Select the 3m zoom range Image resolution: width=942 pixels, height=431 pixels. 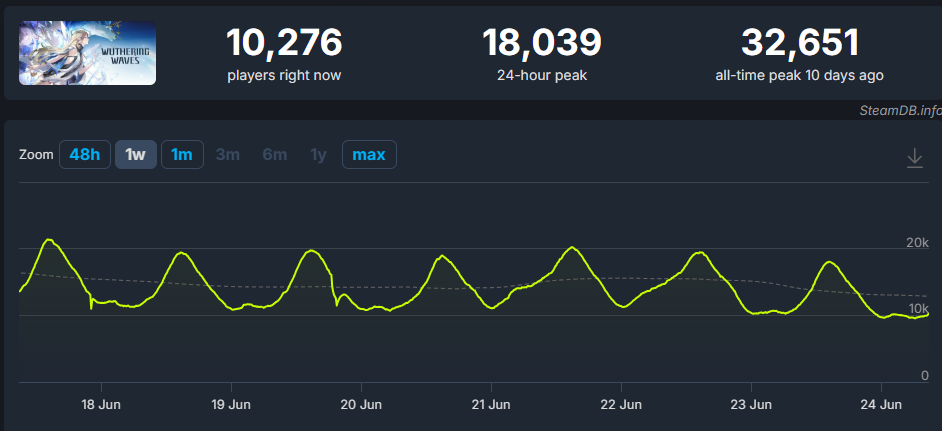pos(228,154)
